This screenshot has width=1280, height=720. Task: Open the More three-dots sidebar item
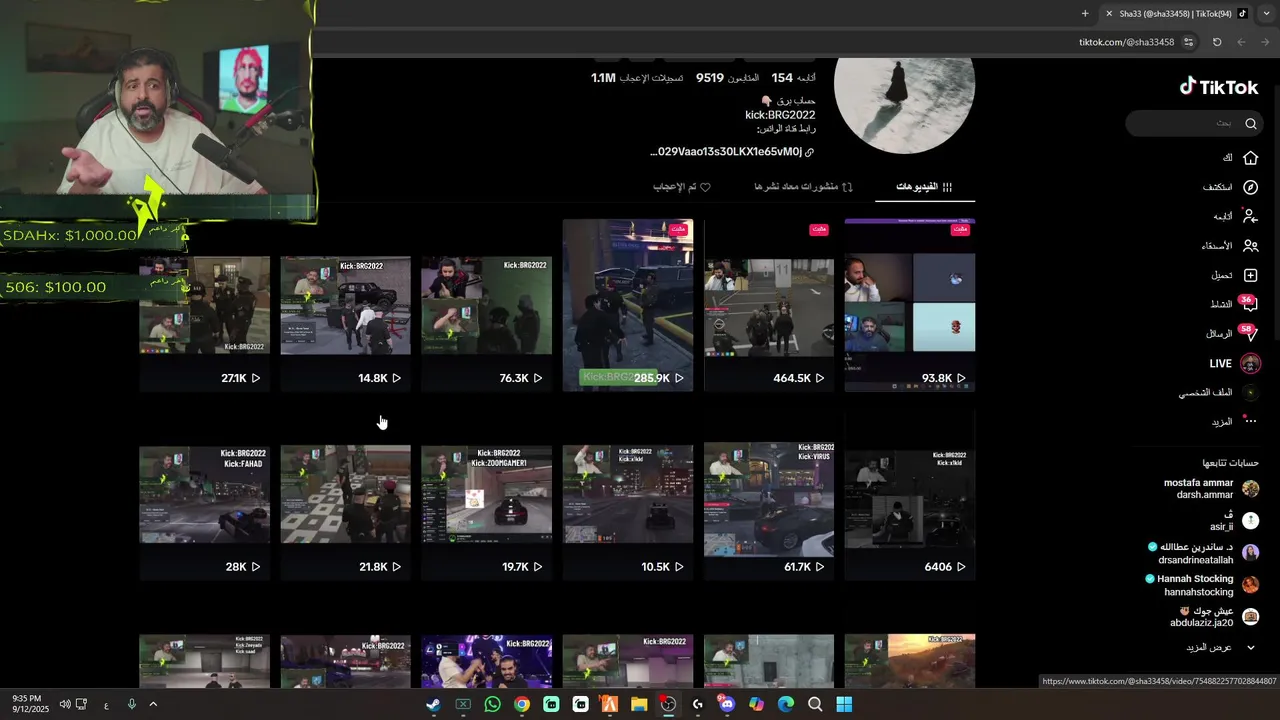pos(1250,421)
